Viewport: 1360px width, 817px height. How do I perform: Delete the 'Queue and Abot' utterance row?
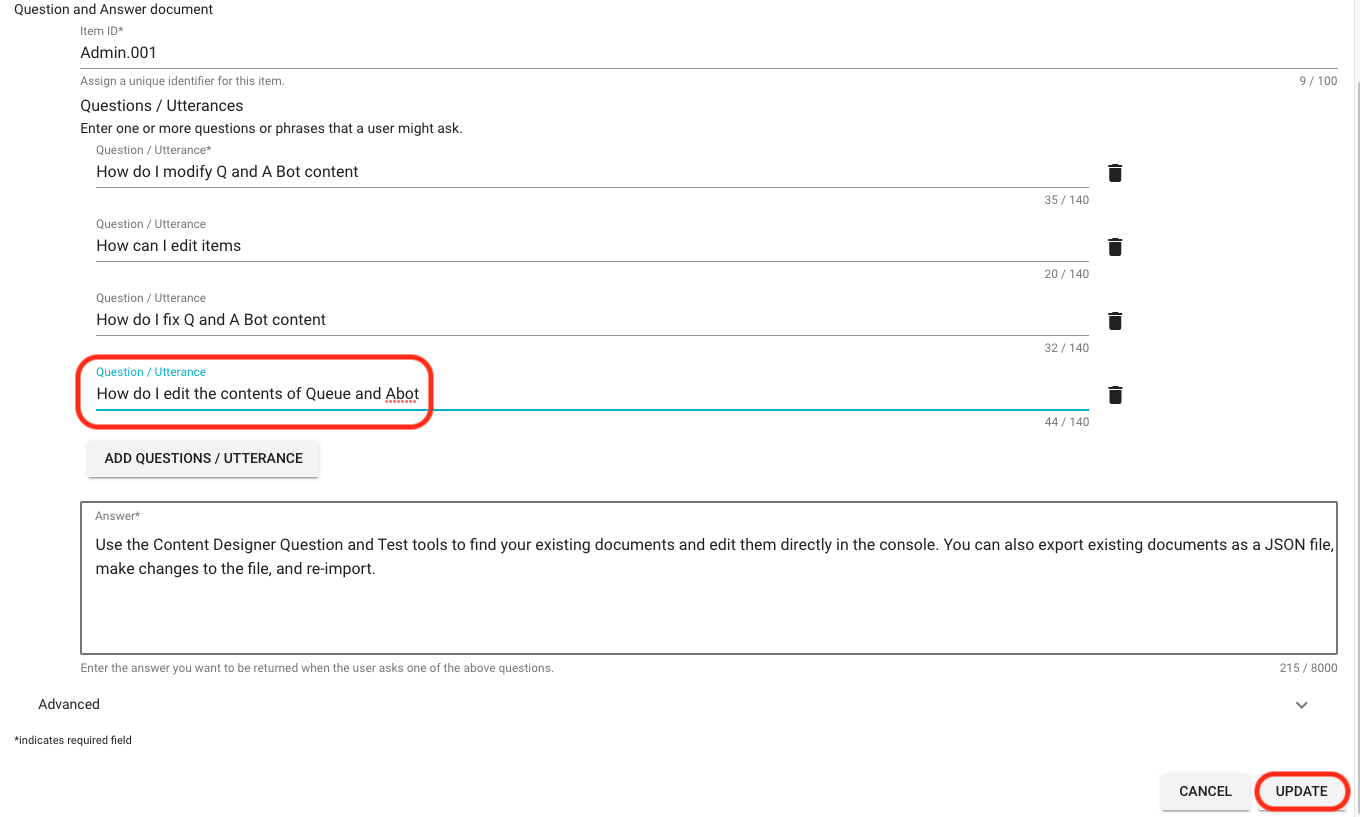click(1115, 395)
